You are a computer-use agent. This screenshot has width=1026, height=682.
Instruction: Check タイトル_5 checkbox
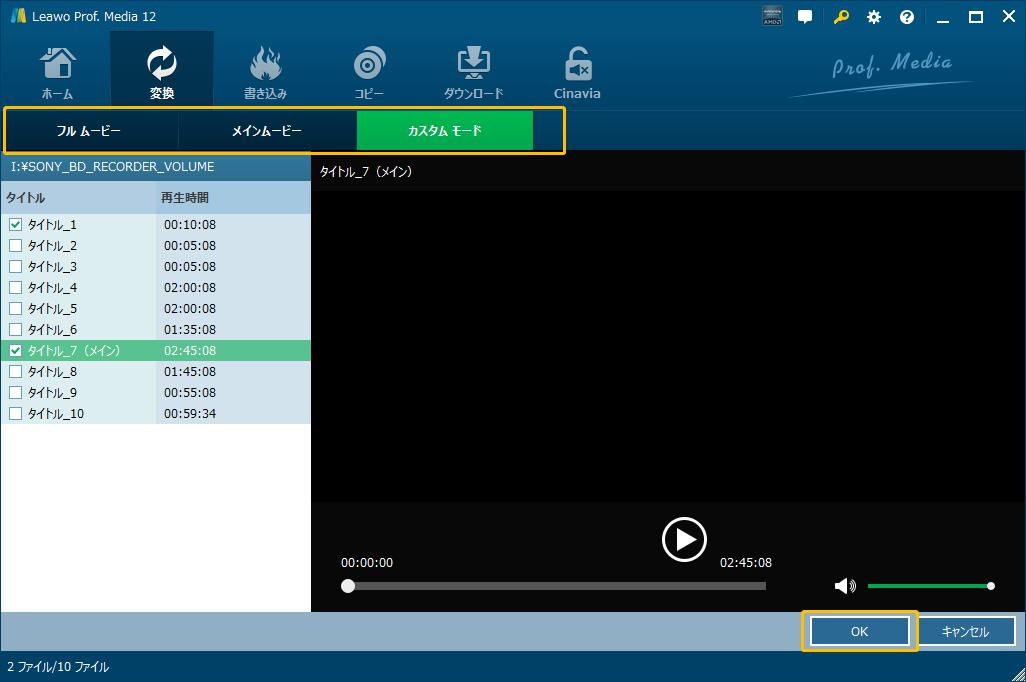[16, 308]
